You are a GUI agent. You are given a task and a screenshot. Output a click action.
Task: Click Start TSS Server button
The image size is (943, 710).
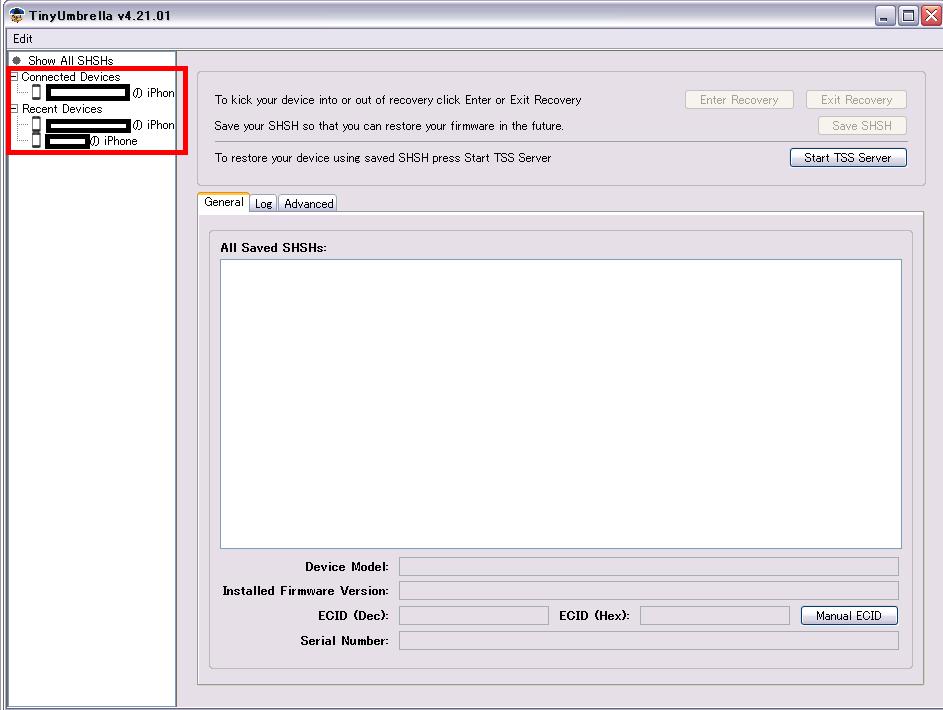[848, 158]
